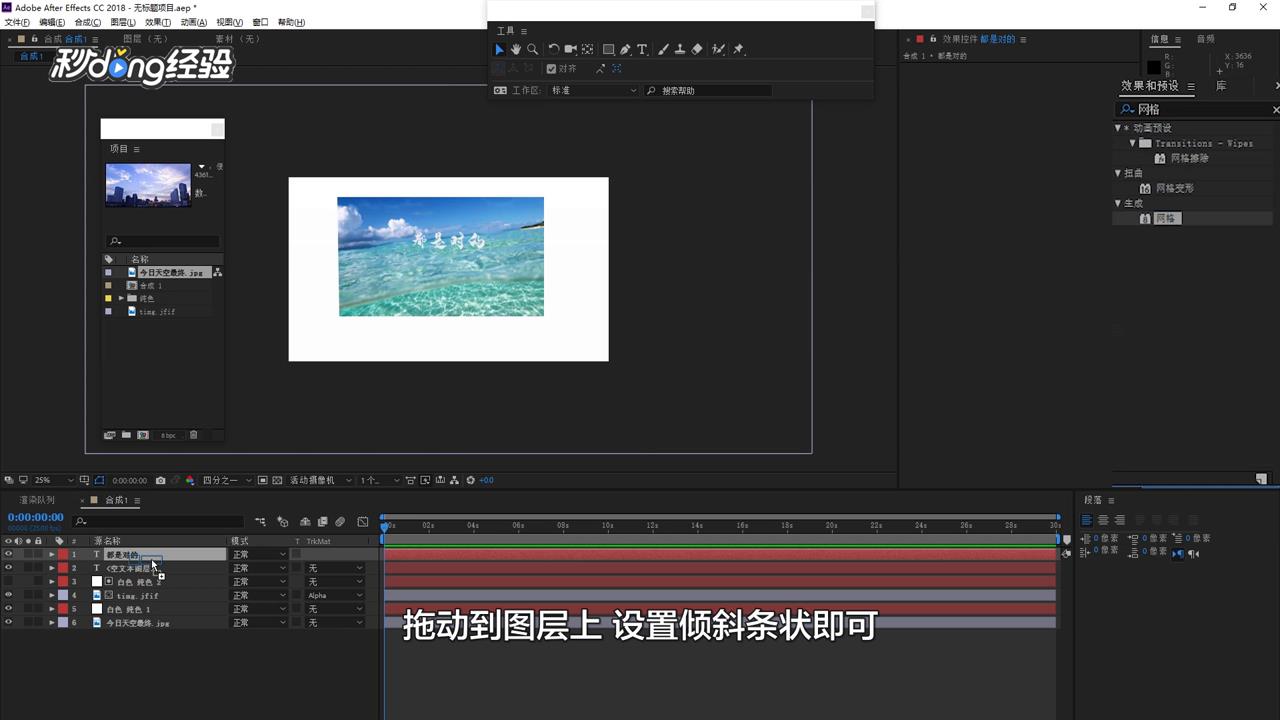Toggle the shy layers switch icon

click(x=305, y=521)
